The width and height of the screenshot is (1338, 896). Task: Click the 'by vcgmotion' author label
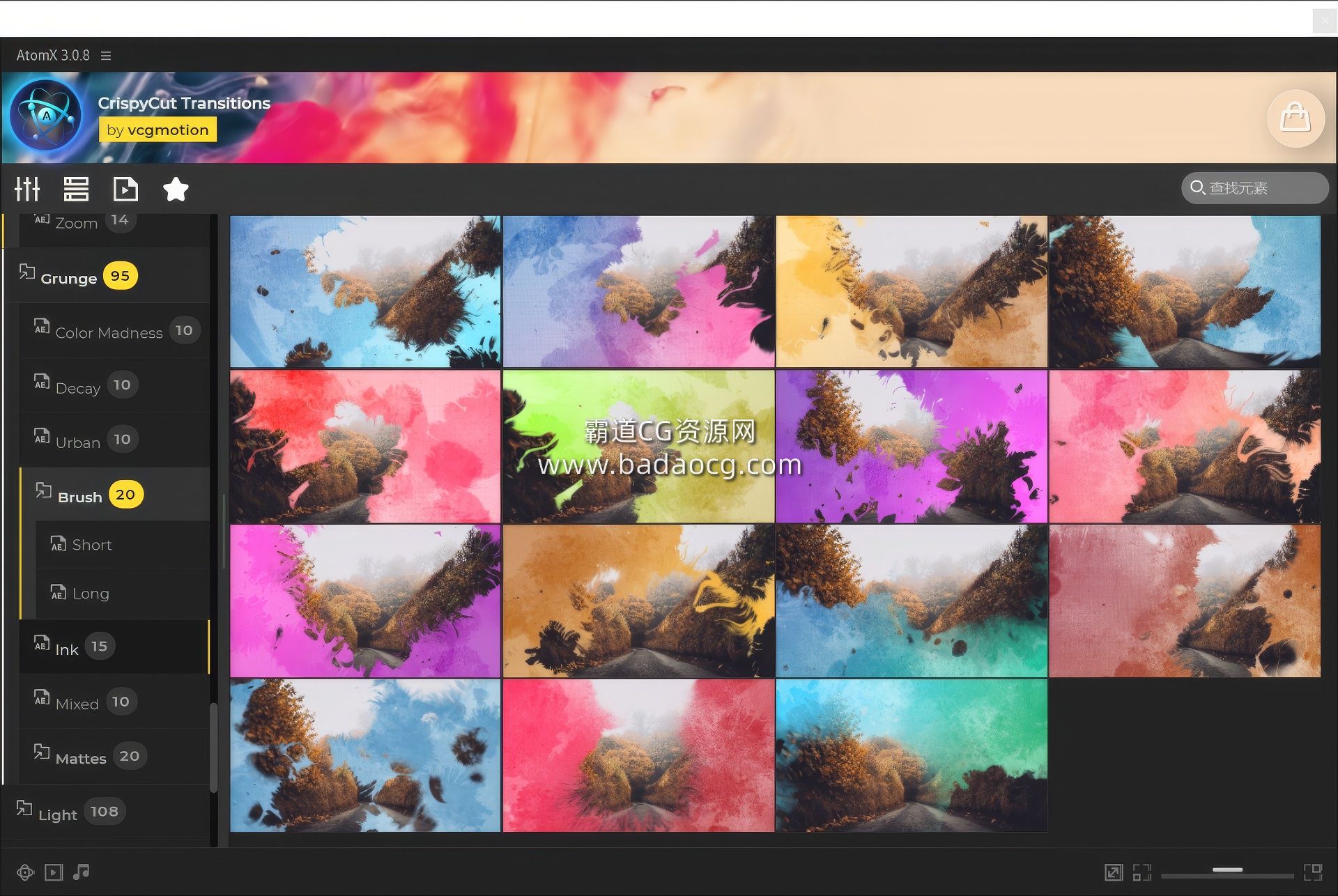point(157,130)
